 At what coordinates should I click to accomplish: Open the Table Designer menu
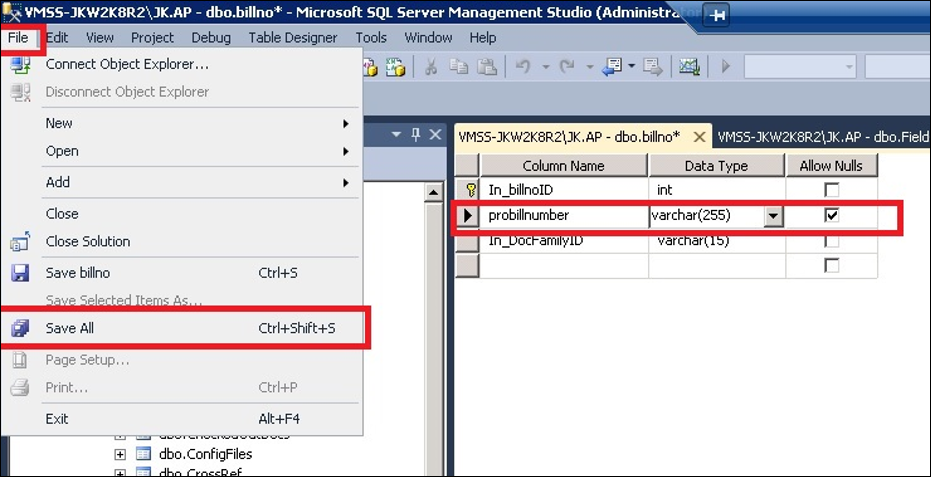coord(293,37)
